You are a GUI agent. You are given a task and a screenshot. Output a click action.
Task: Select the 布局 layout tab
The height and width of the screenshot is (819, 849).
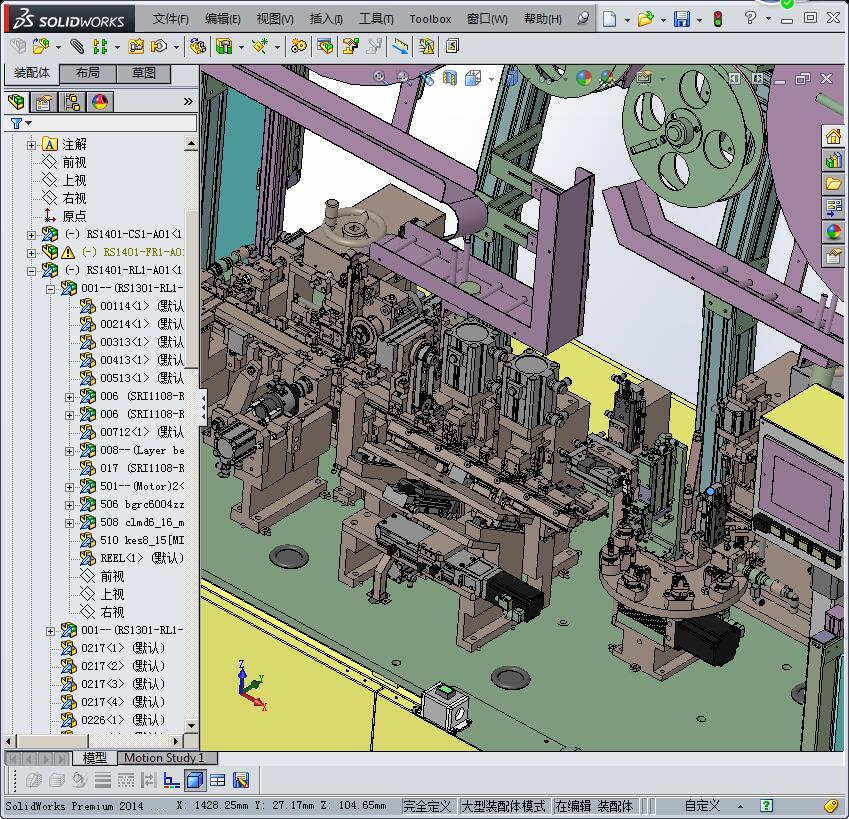(x=88, y=73)
